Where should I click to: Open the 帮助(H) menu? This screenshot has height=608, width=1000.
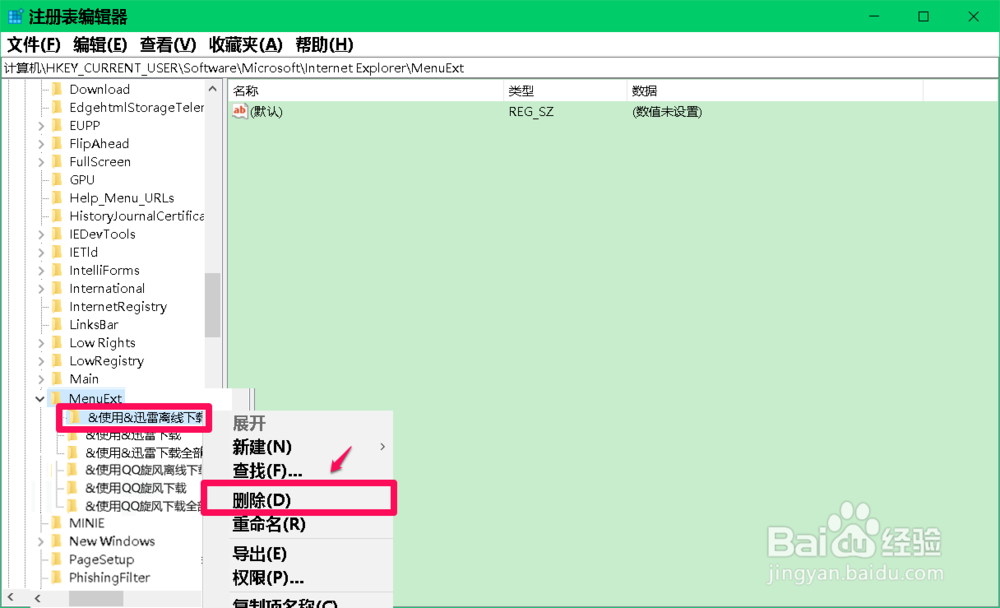tap(324, 45)
